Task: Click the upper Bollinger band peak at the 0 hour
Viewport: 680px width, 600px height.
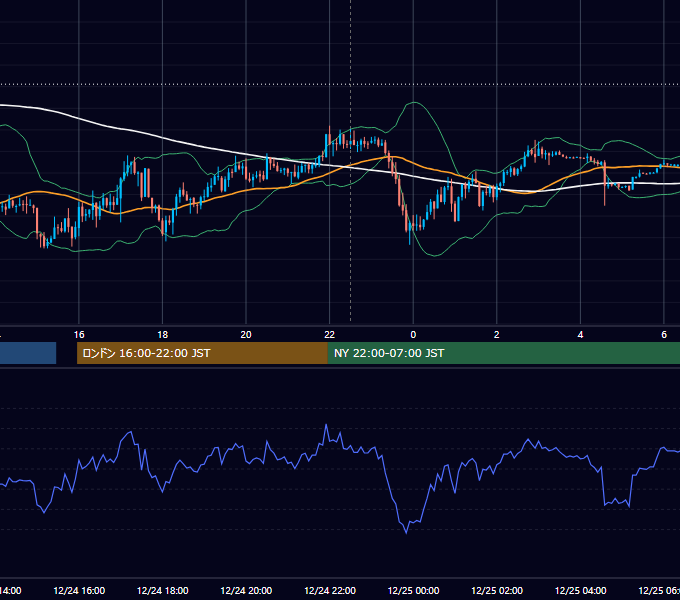Action: 415,103
